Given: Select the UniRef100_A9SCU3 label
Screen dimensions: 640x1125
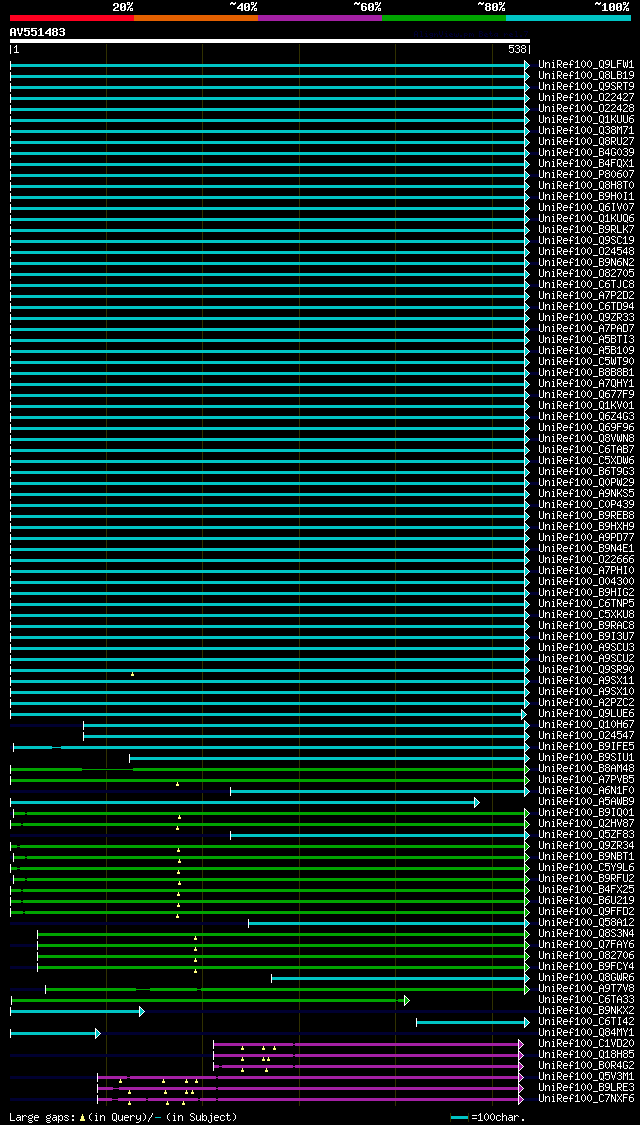Looking at the screenshot, I should (586, 648).
